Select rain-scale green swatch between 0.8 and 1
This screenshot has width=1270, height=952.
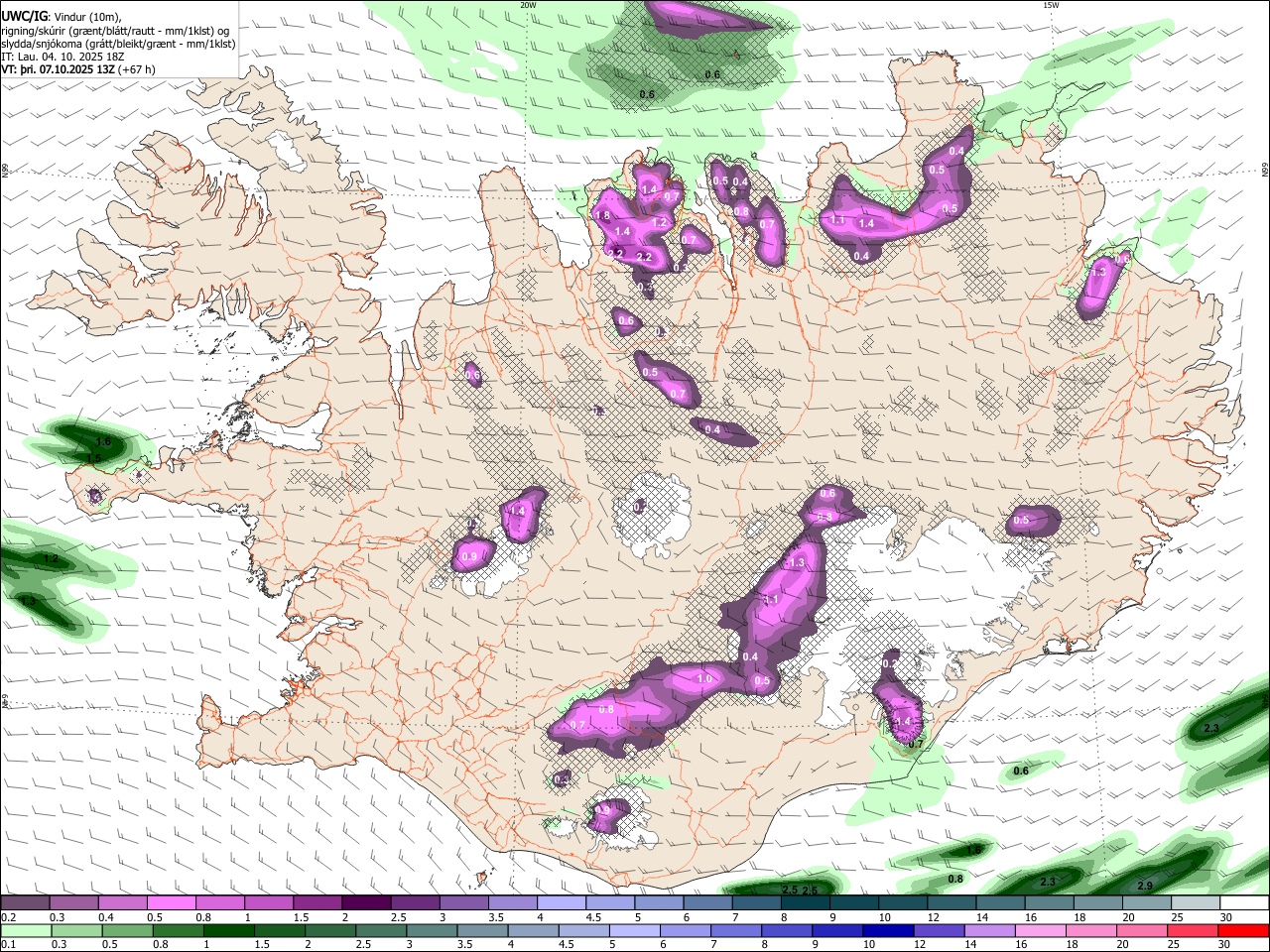pyautogui.click(x=178, y=930)
